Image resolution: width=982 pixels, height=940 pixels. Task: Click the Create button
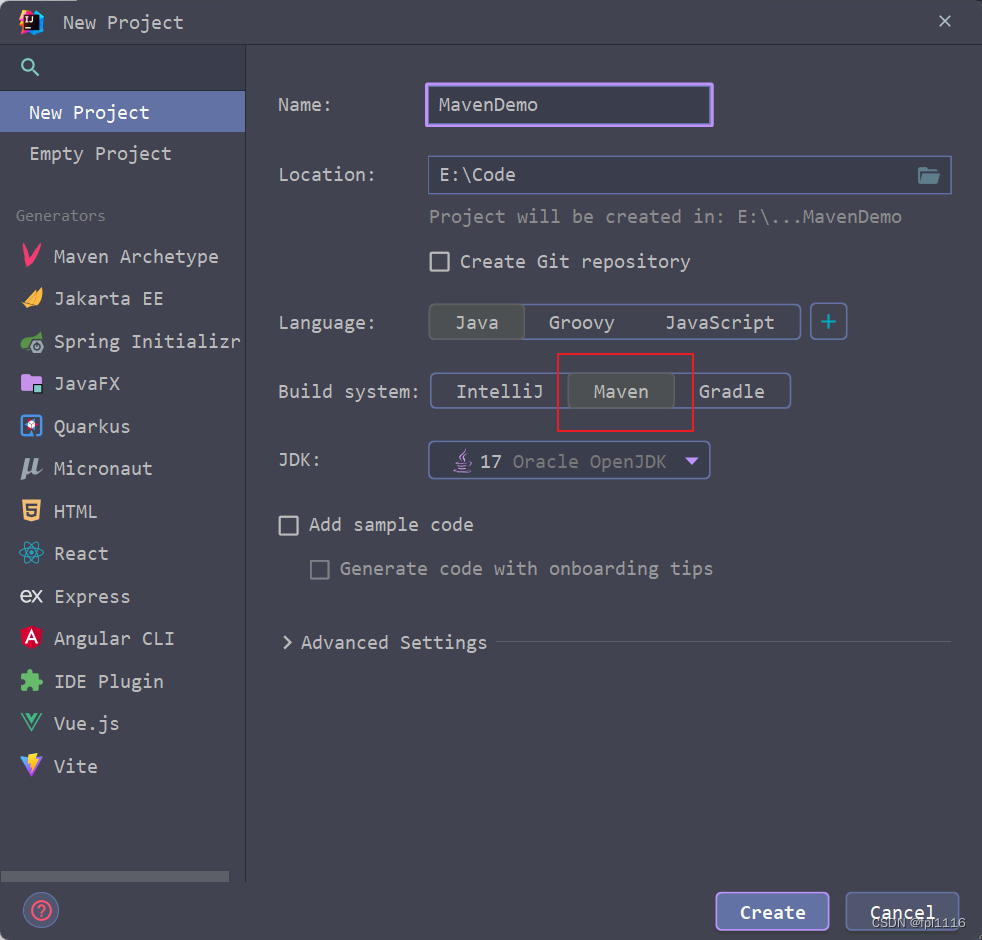pyautogui.click(x=772, y=912)
